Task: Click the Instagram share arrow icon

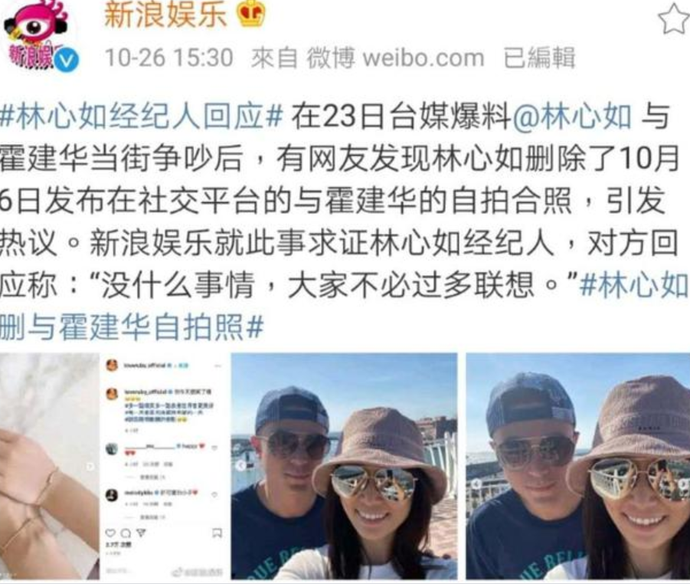Action: point(140,533)
